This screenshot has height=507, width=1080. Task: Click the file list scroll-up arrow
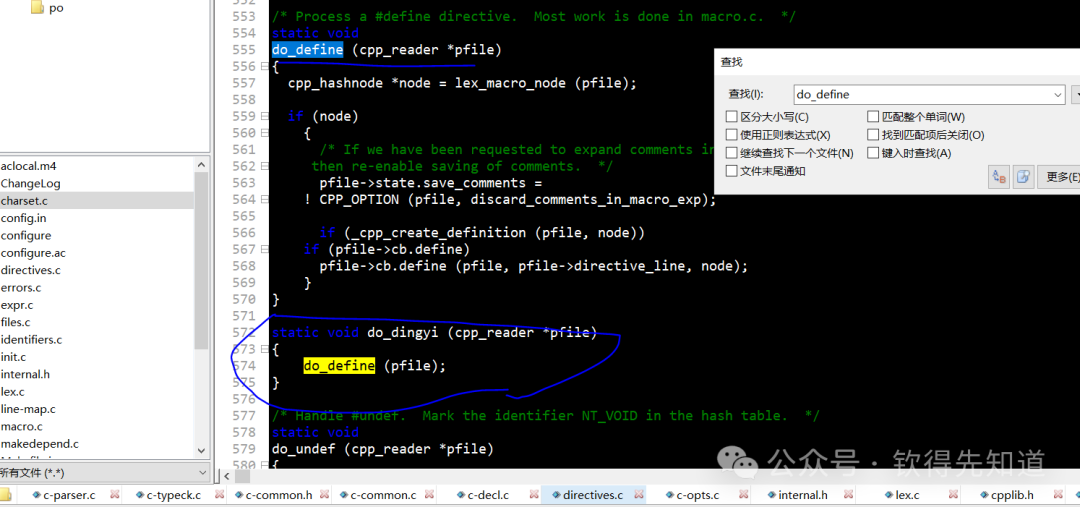click(202, 165)
